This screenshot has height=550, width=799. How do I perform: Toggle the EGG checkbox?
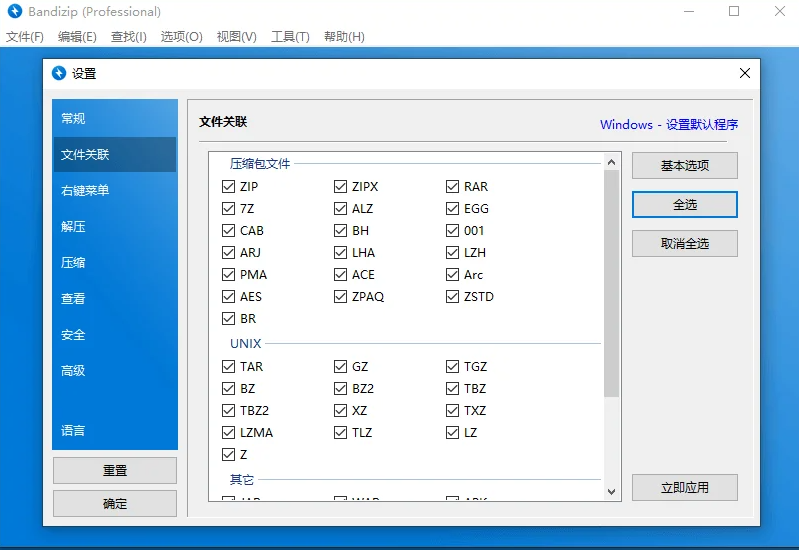pos(452,208)
